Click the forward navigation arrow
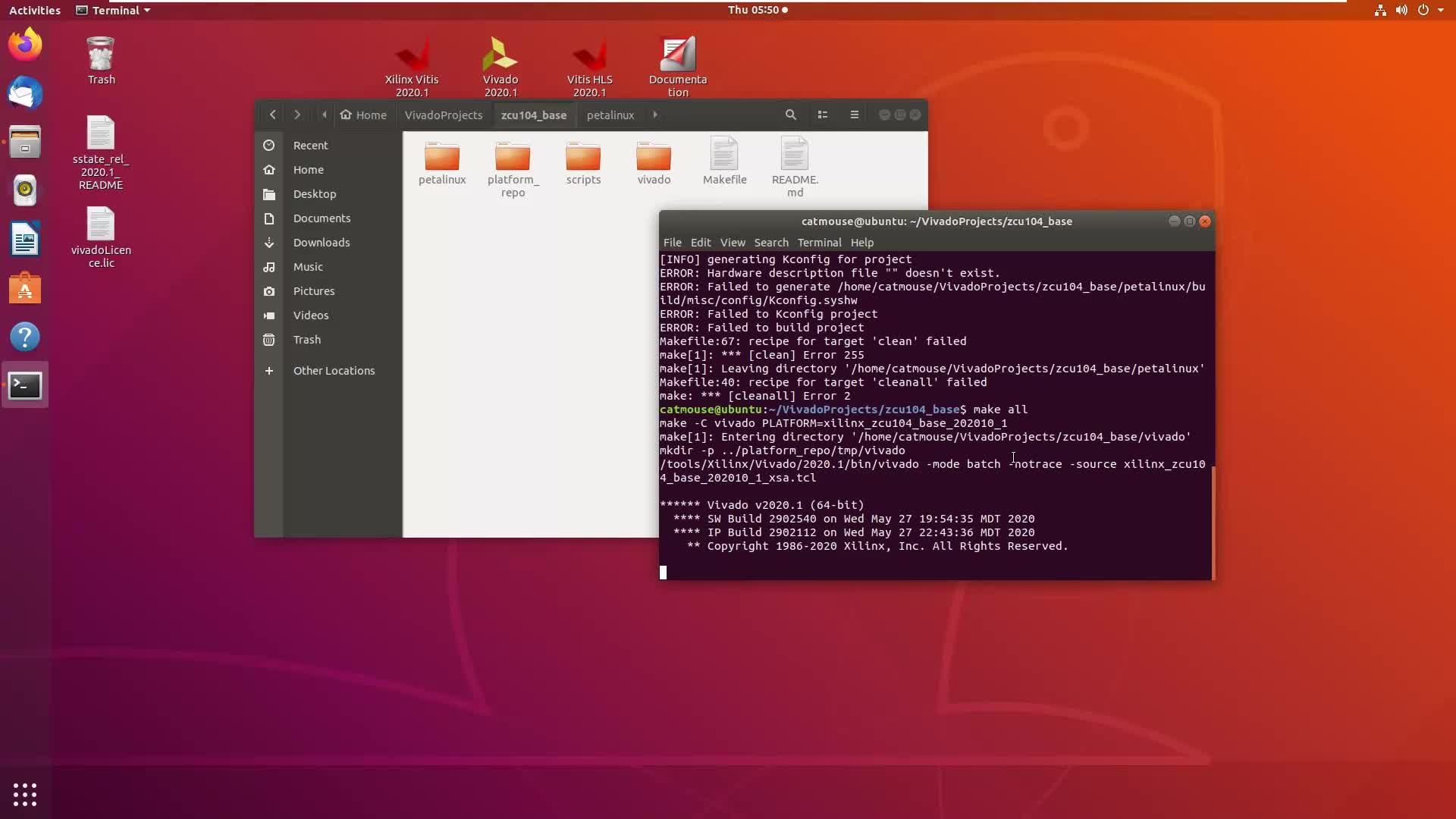 tap(297, 114)
